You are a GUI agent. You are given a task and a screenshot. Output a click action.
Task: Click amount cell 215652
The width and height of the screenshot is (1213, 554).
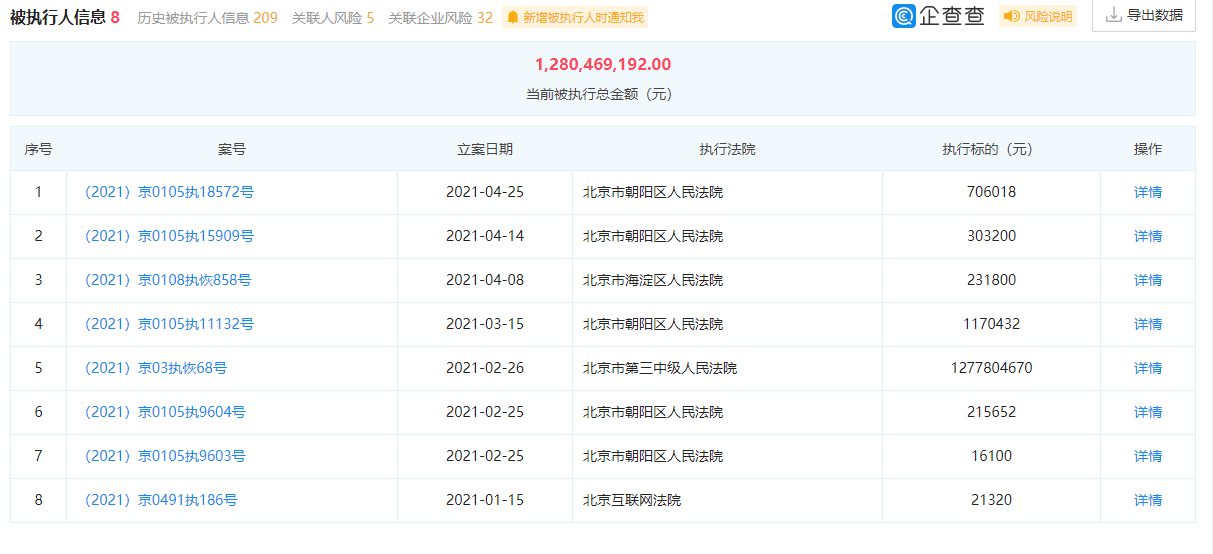coord(991,412)
